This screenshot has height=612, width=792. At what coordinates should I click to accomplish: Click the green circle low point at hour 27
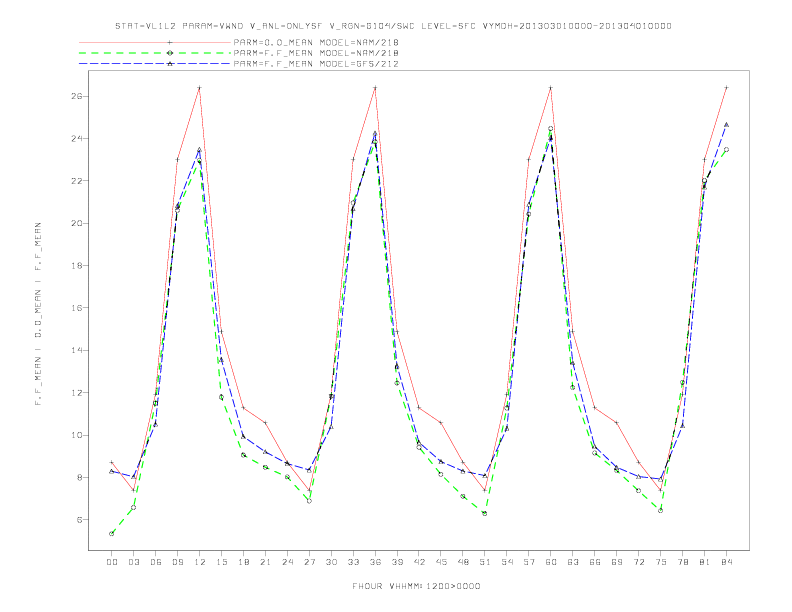pyautogui.click(x=309, y=501)
